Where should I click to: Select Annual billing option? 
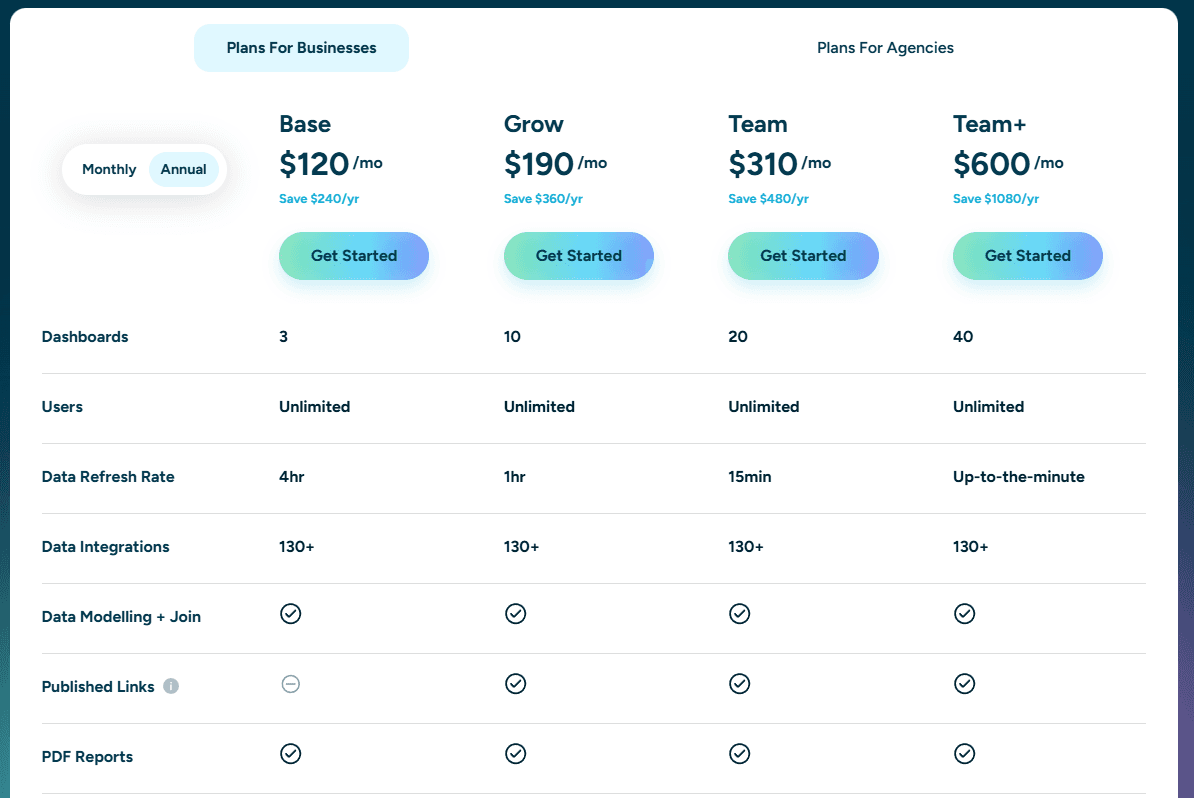[x=184, y=170]
